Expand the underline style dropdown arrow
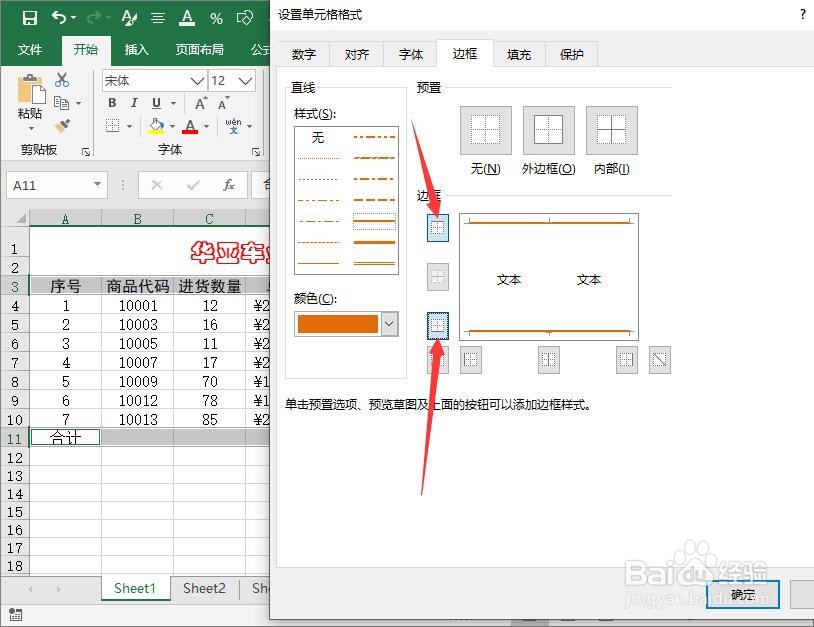814x627 pixels. point(173,103)
